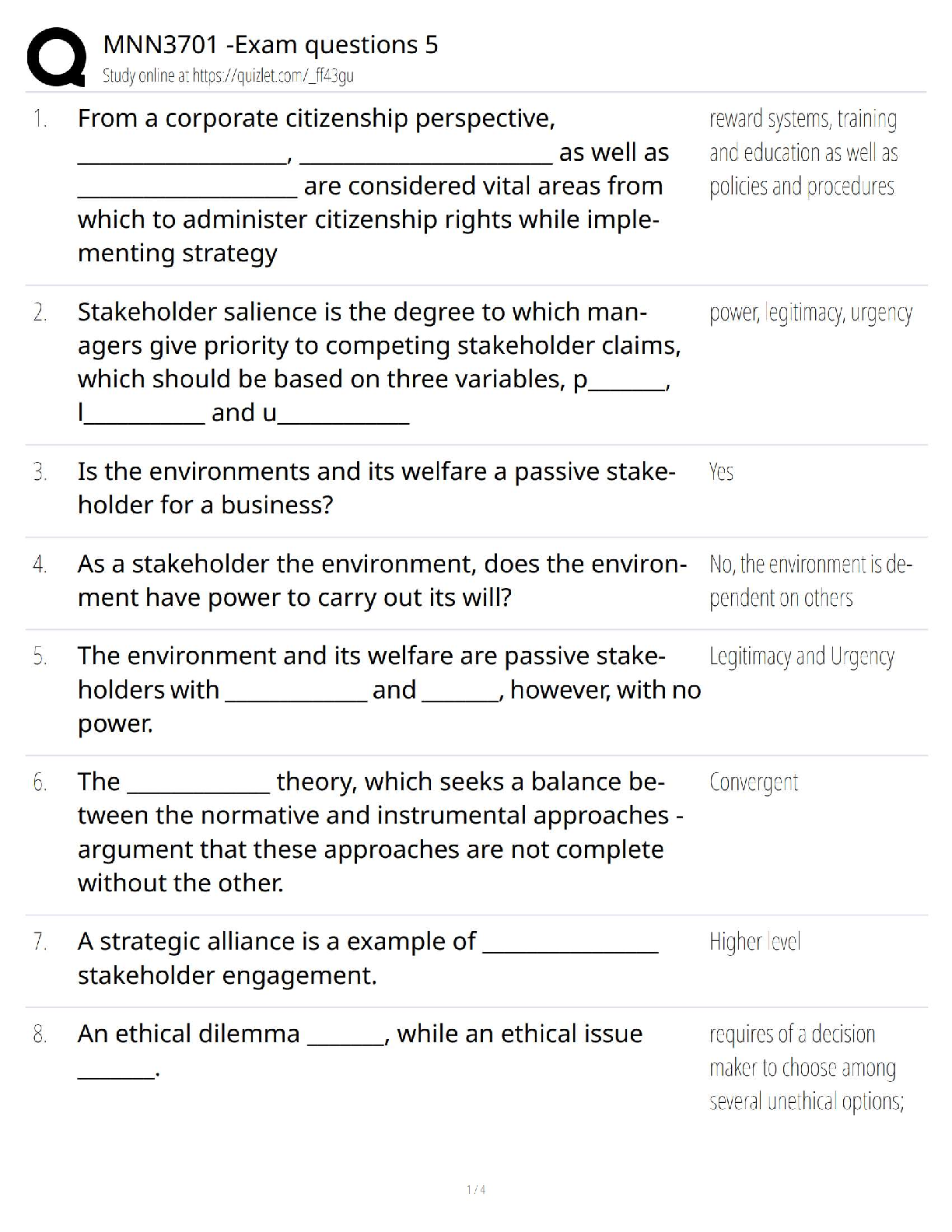
Task: Click the 'Convergent' answer text
Action: (x=753, y=782)
